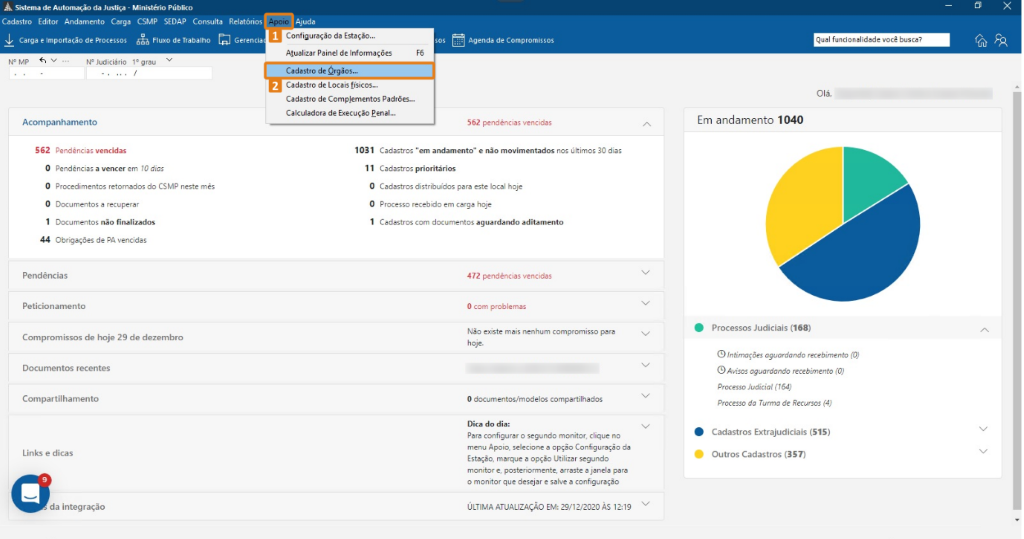Open the Ajuda menu

[305, 22]
